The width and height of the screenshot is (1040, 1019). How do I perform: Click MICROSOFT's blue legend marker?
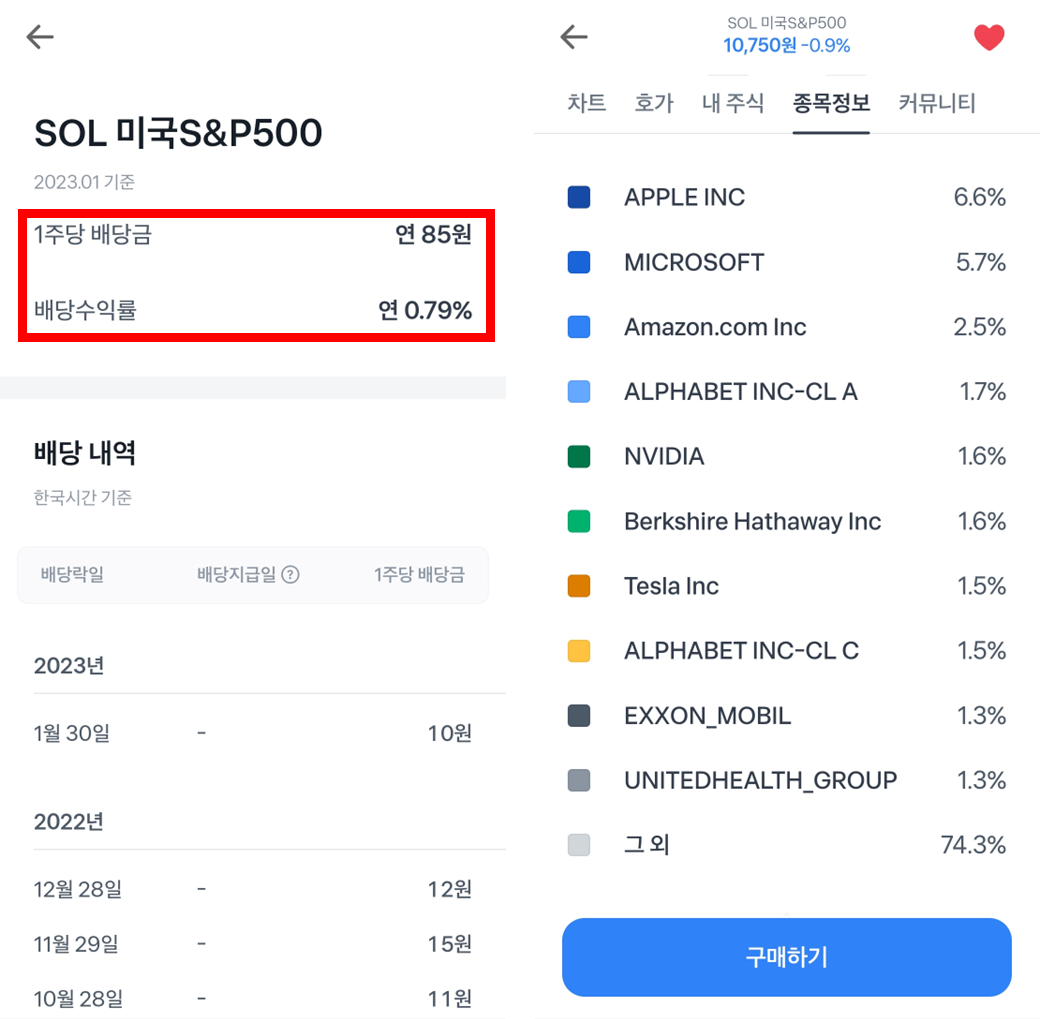(581, 261)
